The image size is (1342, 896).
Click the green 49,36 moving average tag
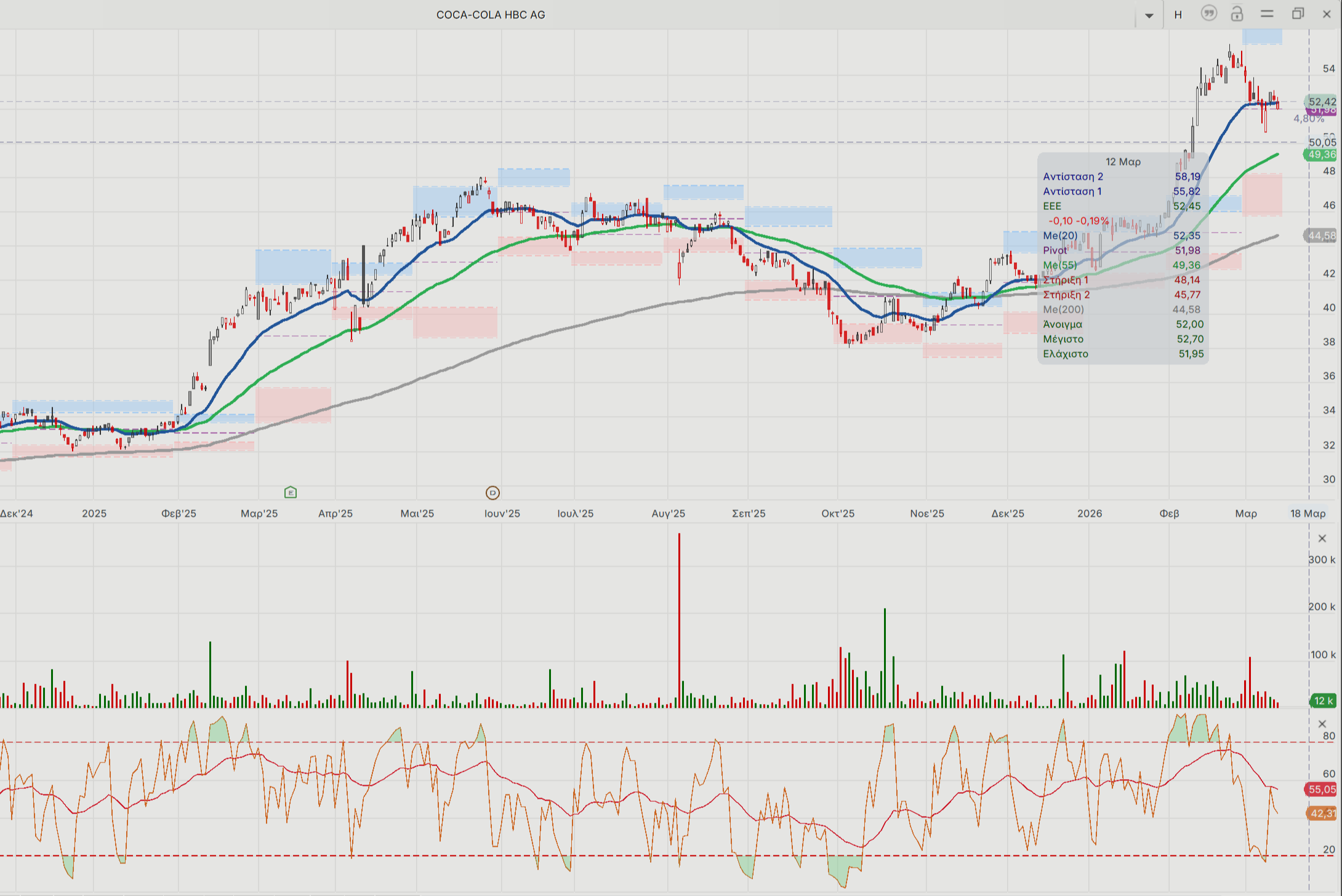[x=1322, y=154]
